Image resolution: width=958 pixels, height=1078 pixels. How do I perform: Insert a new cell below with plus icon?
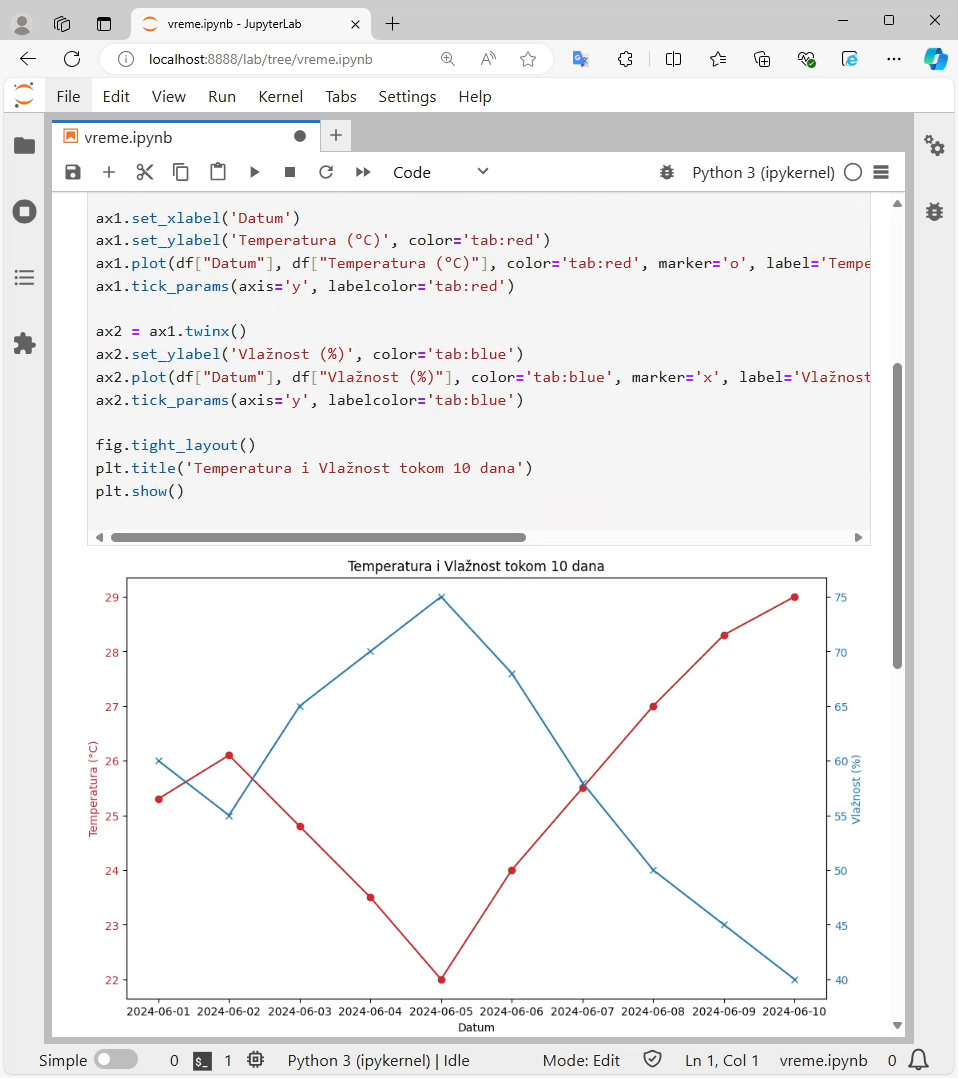click(x=109, y=172)
